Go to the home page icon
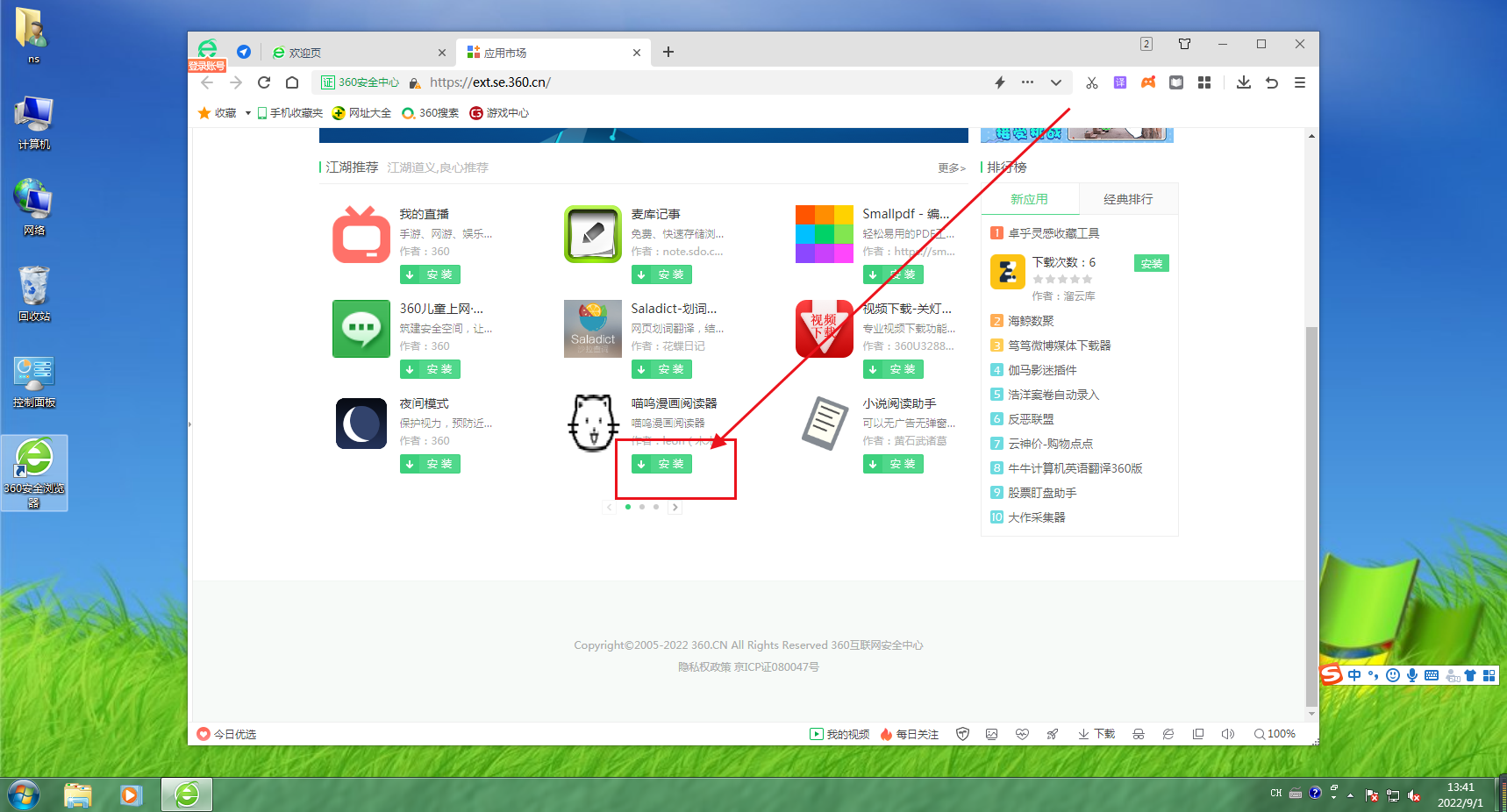This screenshot has width=1507, height=812. click(x=292, y=82)
